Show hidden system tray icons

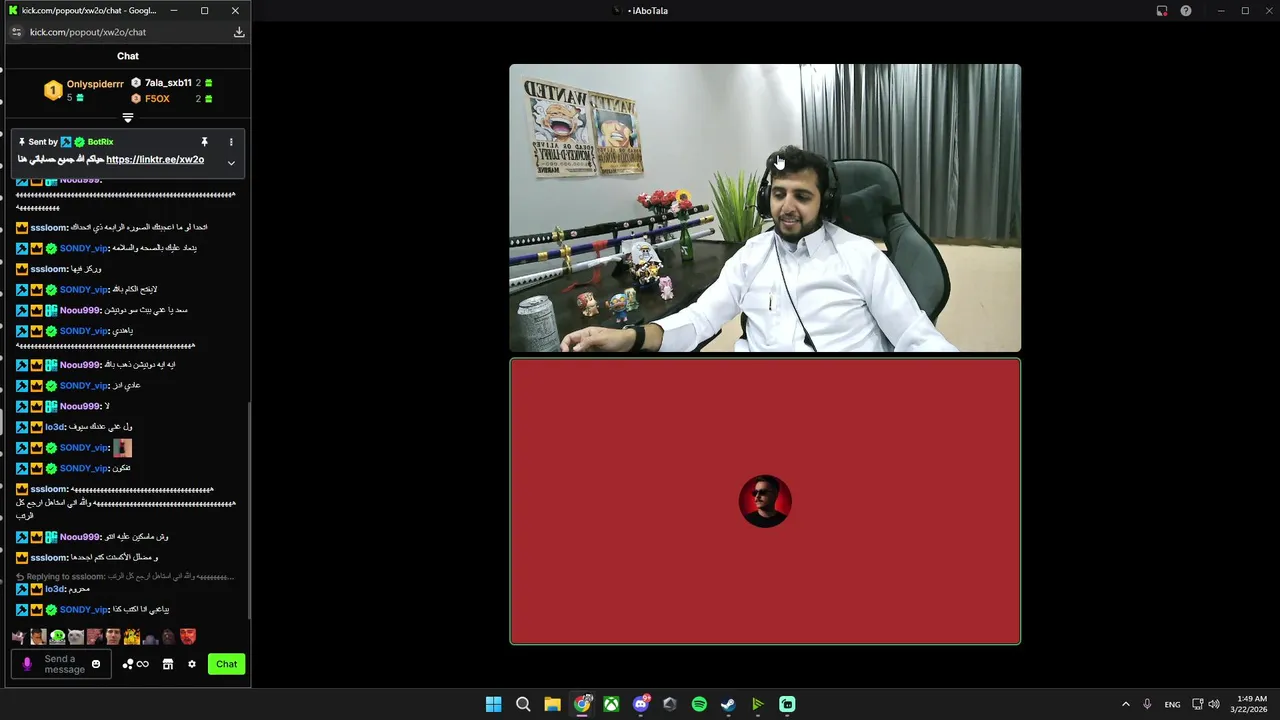pyautogui.click(x=1125, y=704)
